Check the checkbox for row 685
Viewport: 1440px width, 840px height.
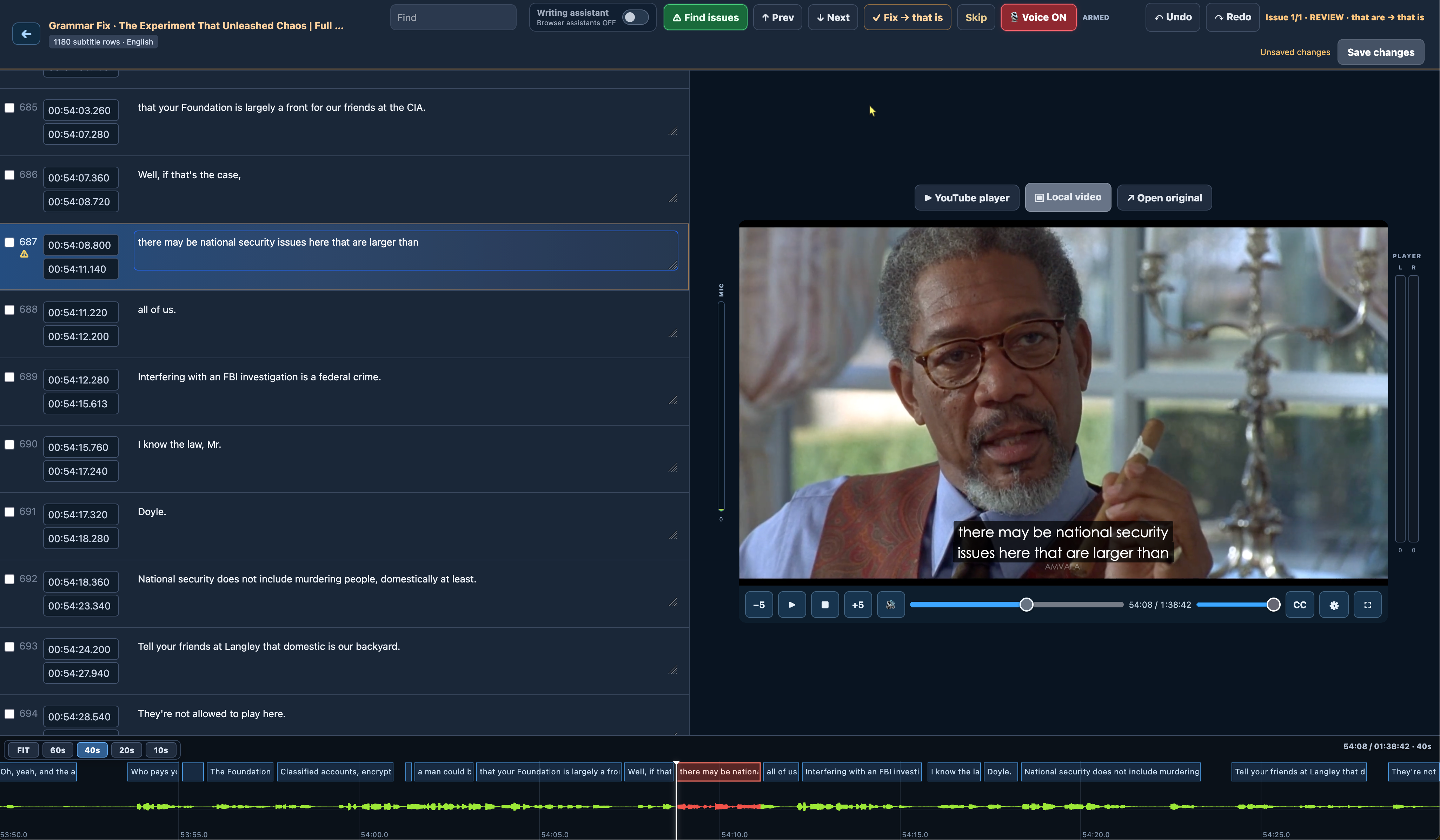click(10, 107)
